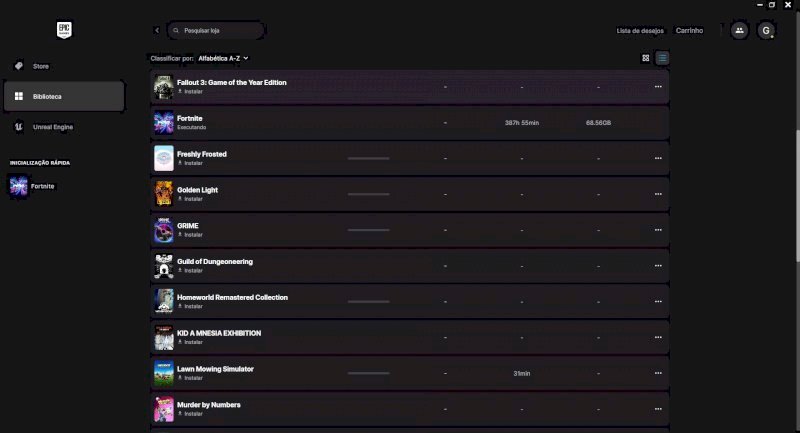Go back with the arrow button
This screenshot has width=800, height=433.
coord(156,31)
